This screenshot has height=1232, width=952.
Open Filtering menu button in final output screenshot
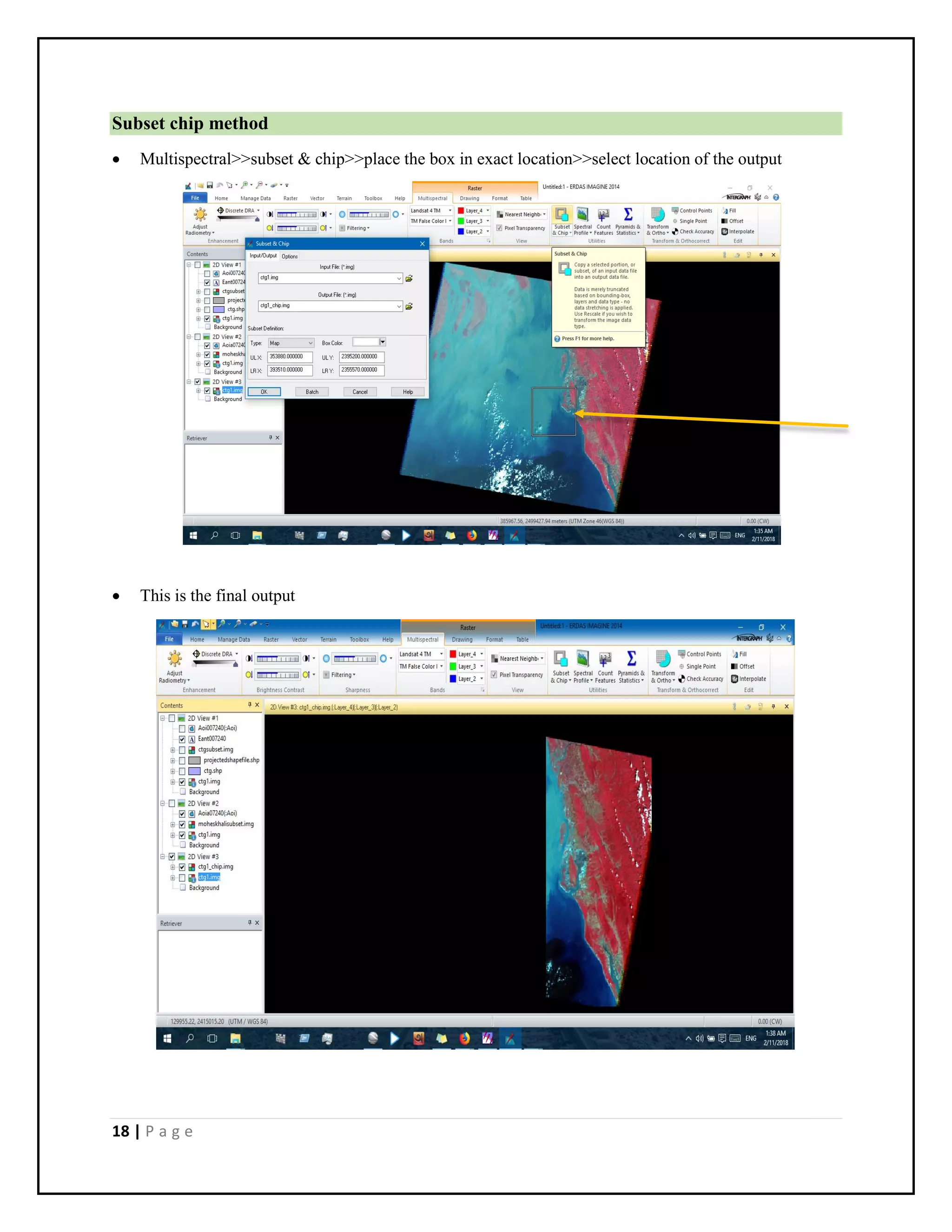pyautogui.click(x=340, y=675)
